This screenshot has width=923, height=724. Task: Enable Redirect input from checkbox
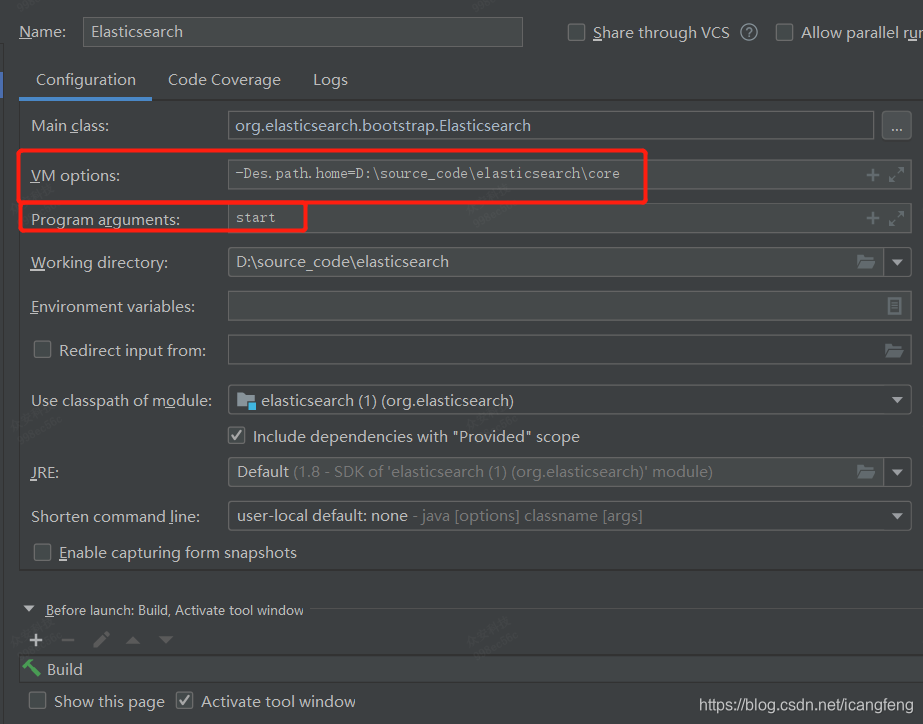pos(42,350)
